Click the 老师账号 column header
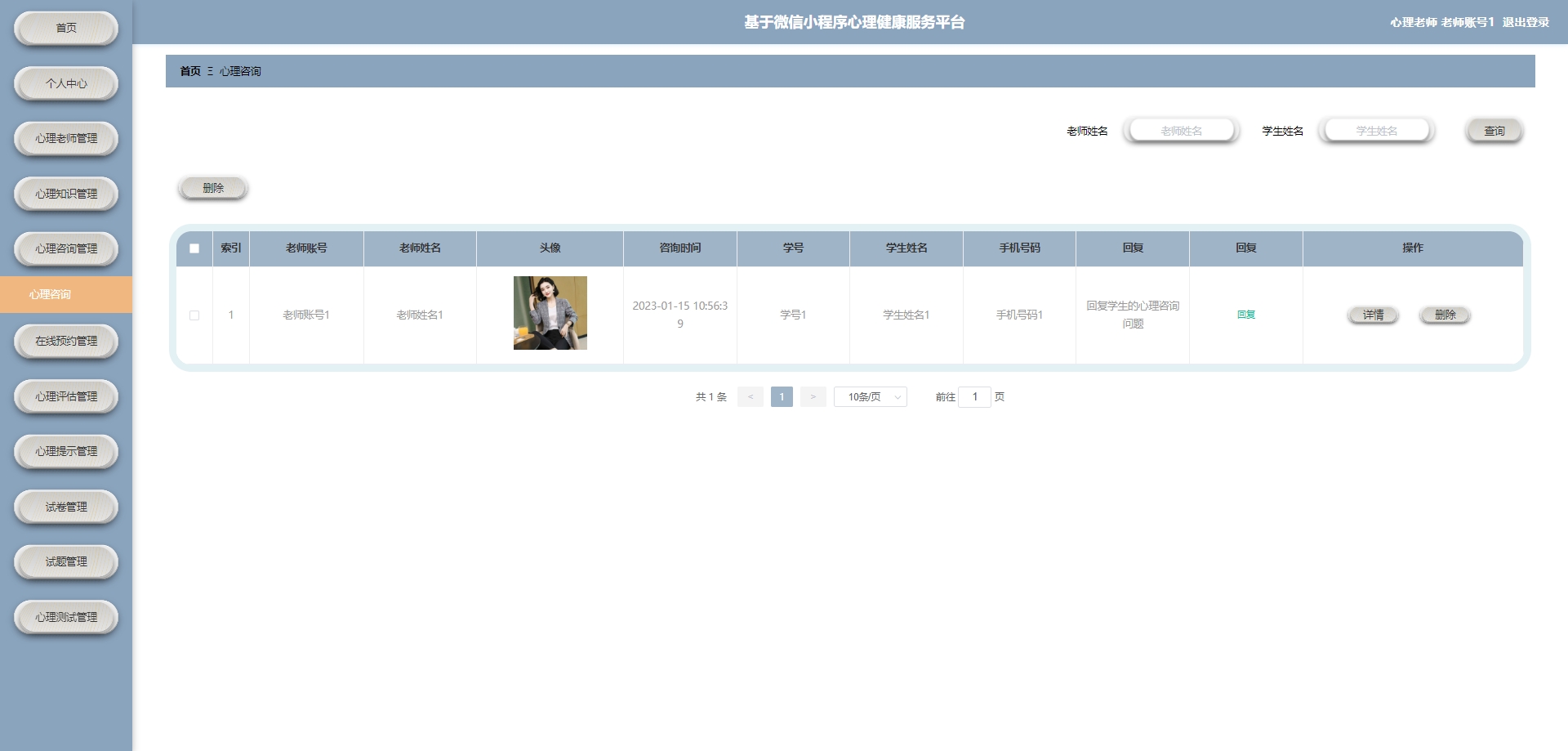This screenshot has height=751, width=1568. [306, 248]
